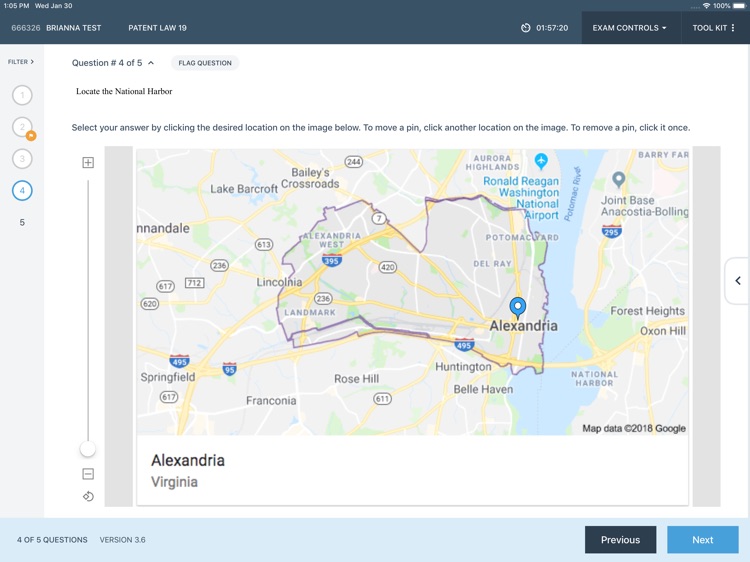Go to question 3 in sidebar
This screenshot has width=750, height=562.
click(22, 158)
